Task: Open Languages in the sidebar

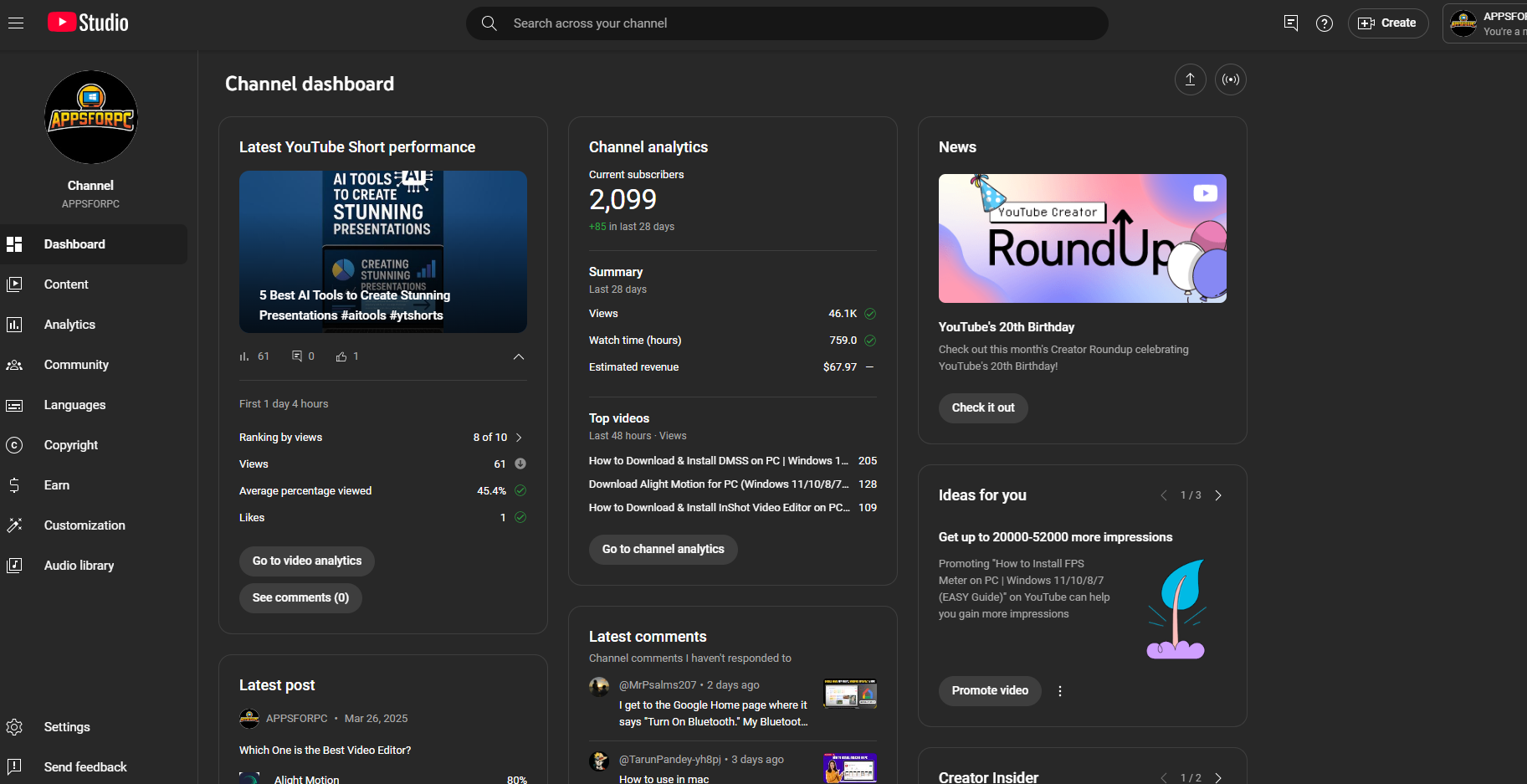Action: (x=94, y=405)
